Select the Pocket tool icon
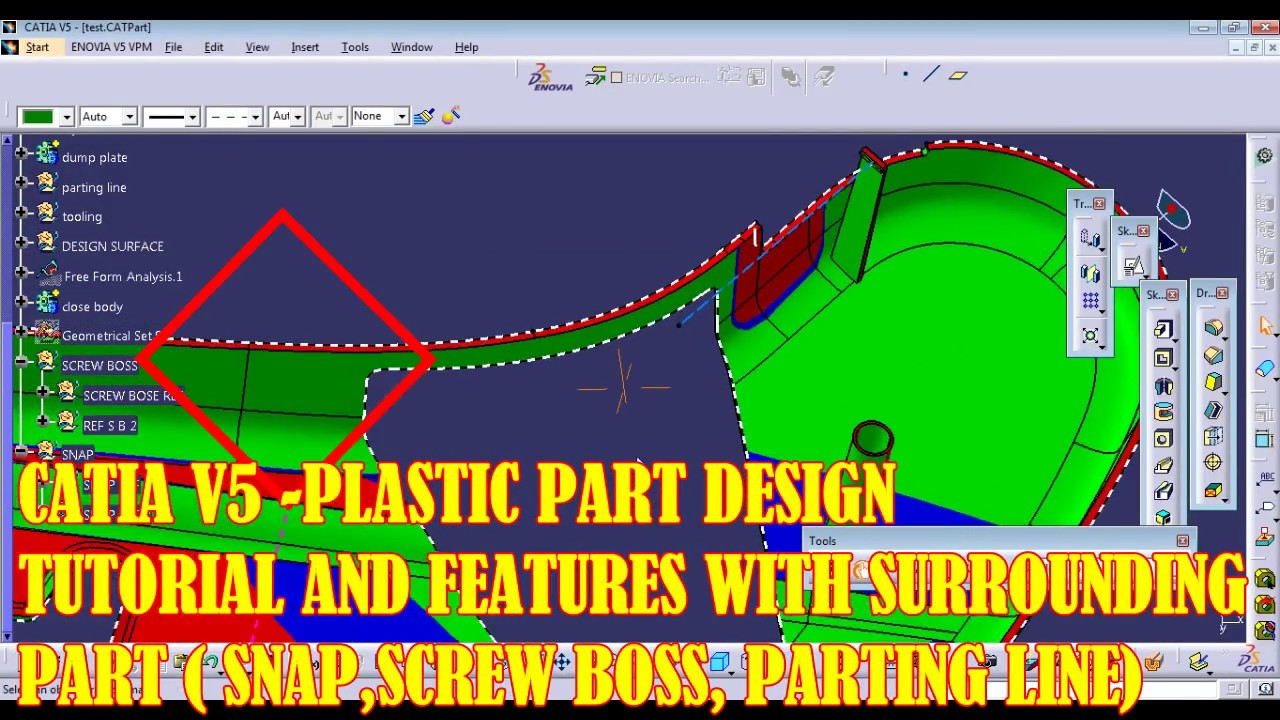 coord(1162,358)
